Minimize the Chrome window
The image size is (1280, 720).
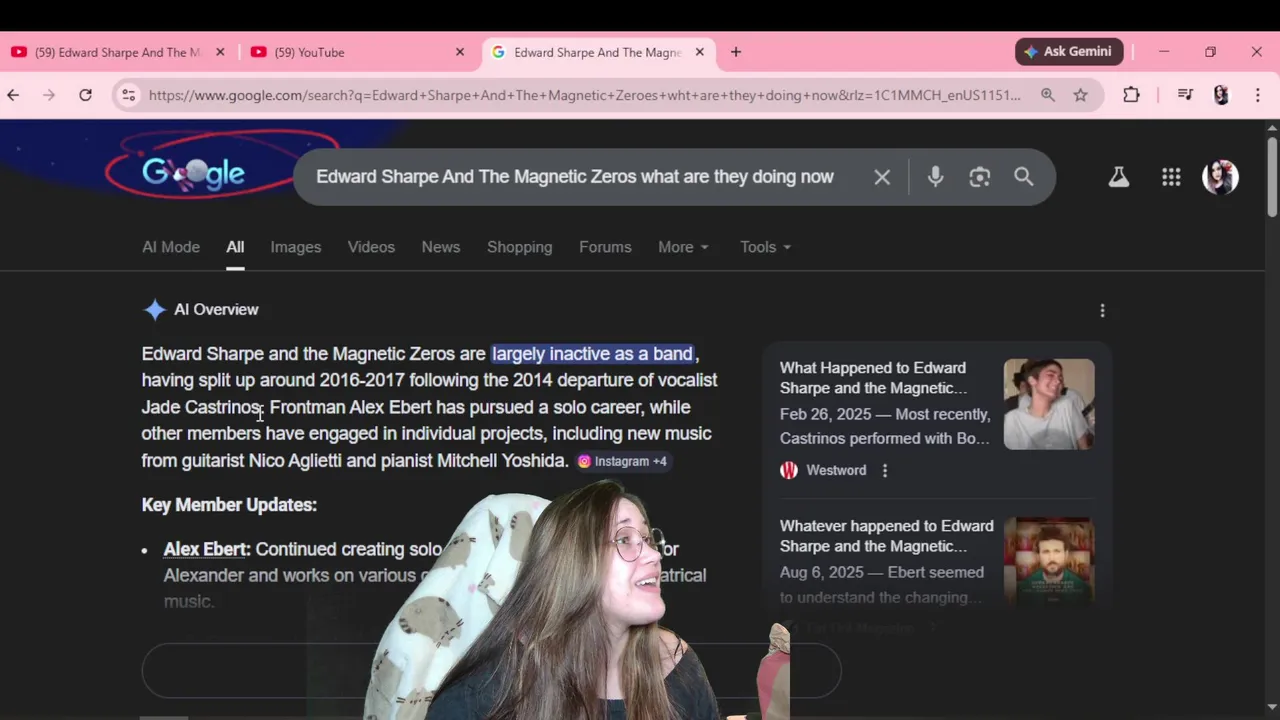coord(1164,52)
